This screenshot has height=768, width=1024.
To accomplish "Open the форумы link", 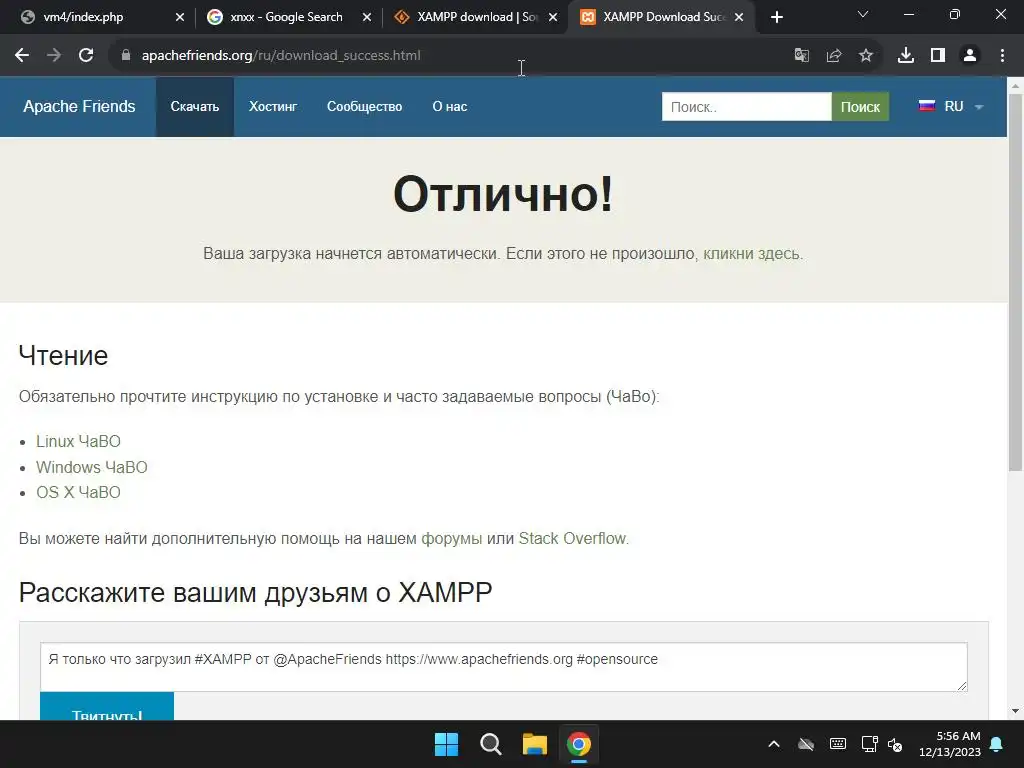I will (452, 539).
